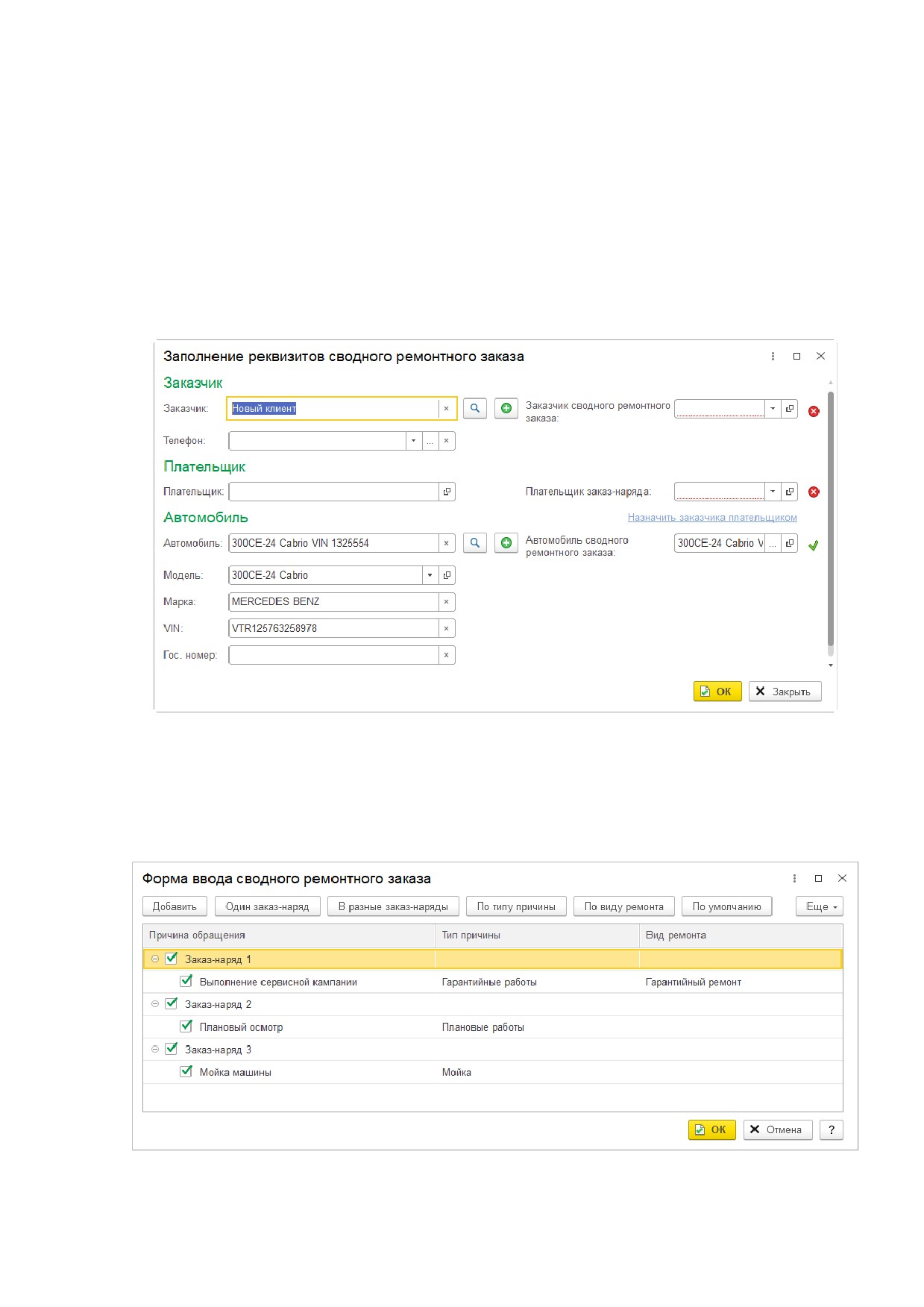Viewport: 924px width, 1307px height.
Task: Toggle checkbox for Заказ-наряд 3
Action: pyautogui.click(x=172, y=1048)
